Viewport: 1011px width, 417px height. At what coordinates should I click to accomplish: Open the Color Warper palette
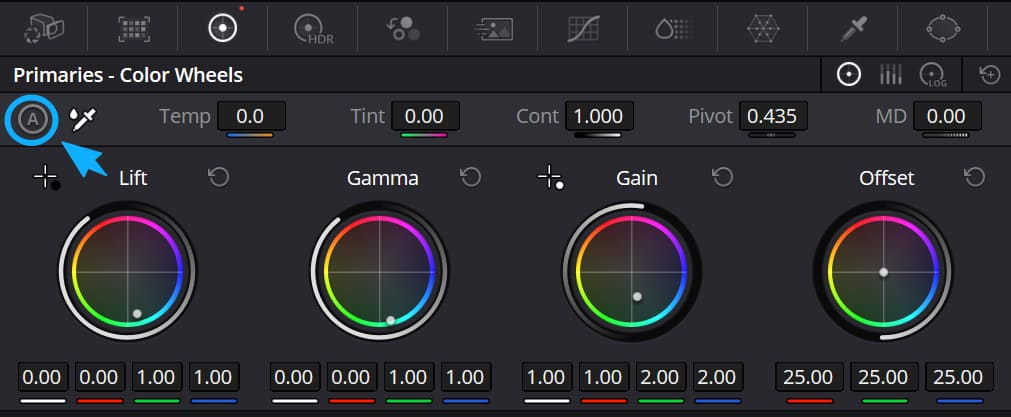[x=763, y=28]
